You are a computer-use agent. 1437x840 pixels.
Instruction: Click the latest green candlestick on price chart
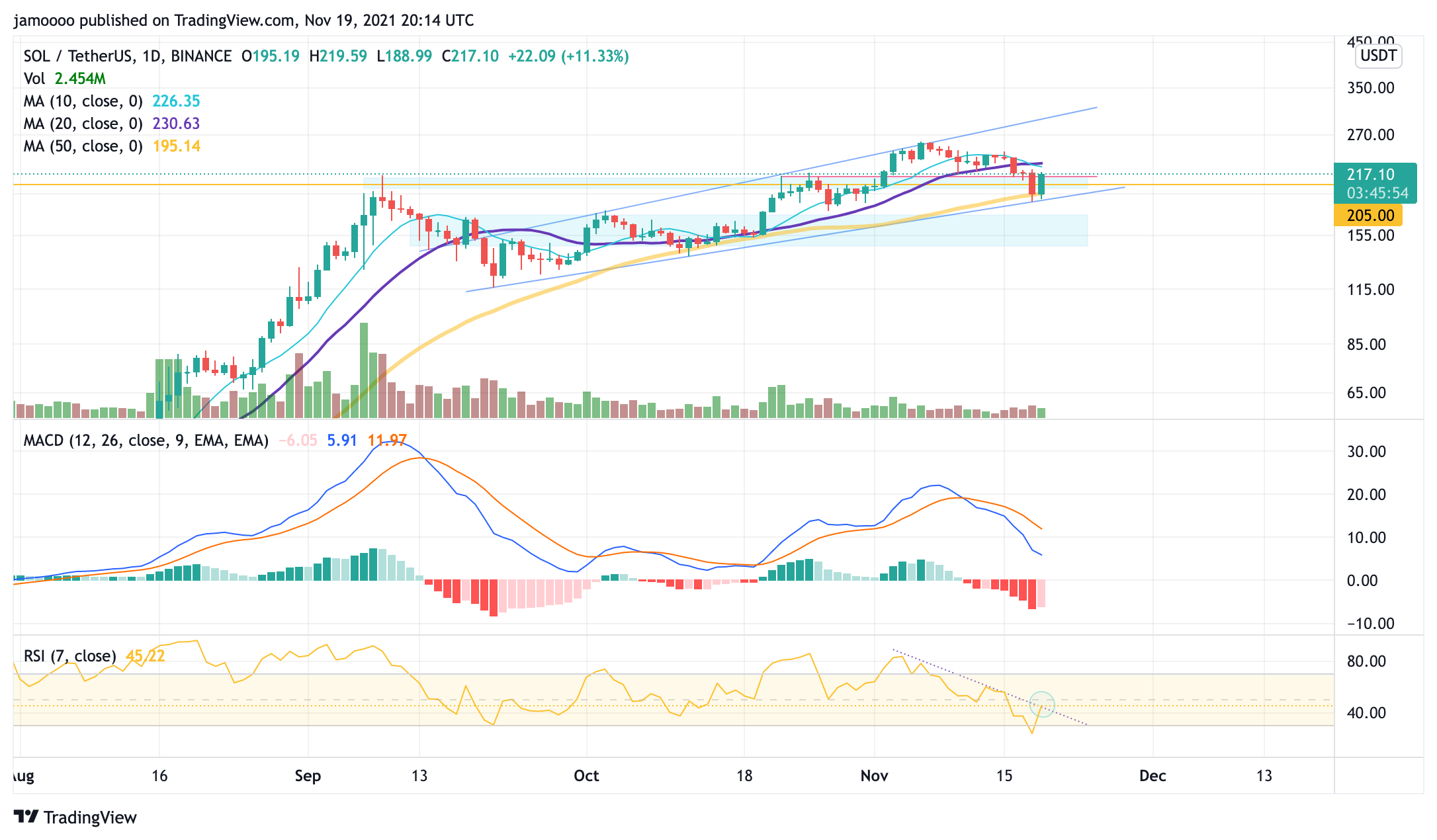click(1041, 185)
